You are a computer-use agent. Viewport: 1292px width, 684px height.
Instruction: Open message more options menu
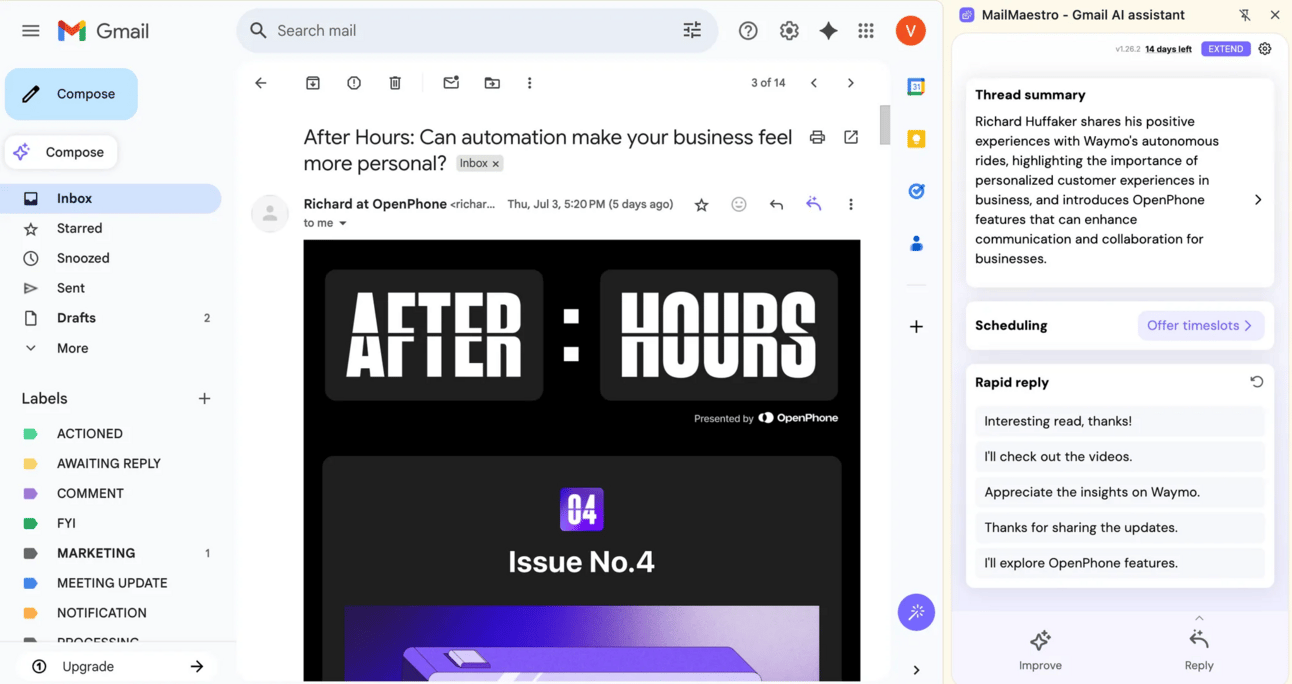(851, 205)
